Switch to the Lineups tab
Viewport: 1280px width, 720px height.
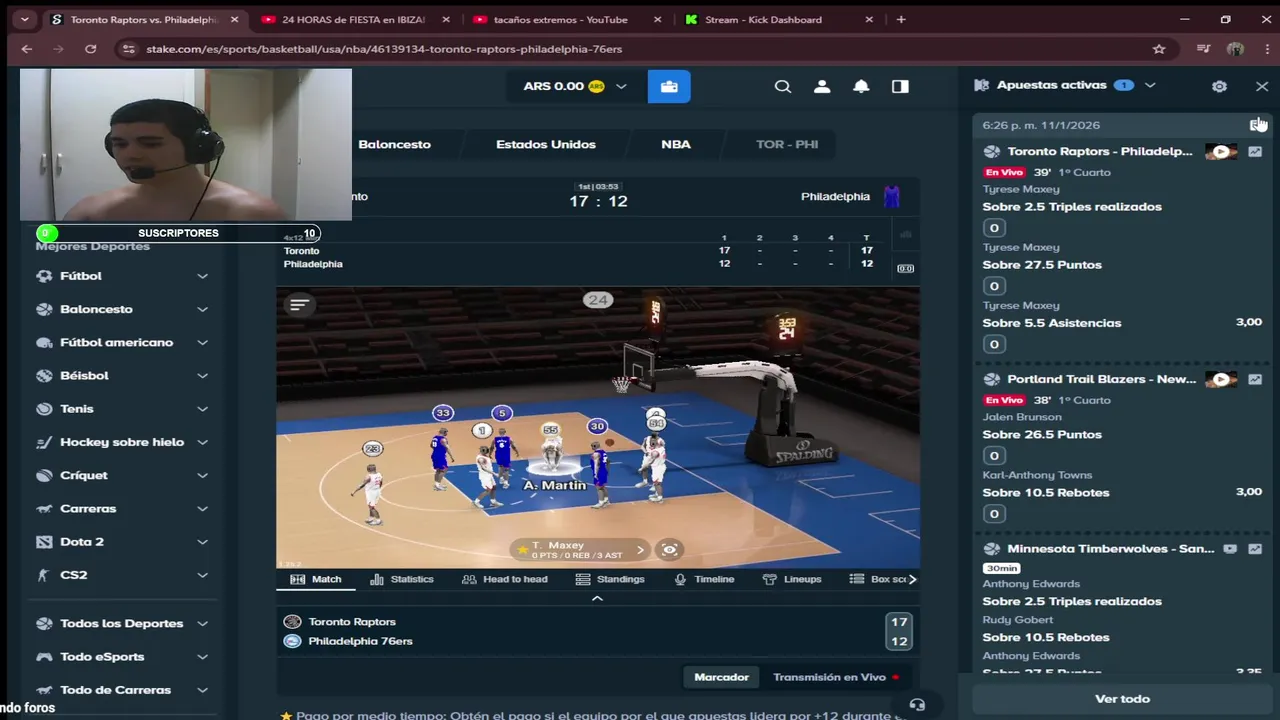click(792, 579)
